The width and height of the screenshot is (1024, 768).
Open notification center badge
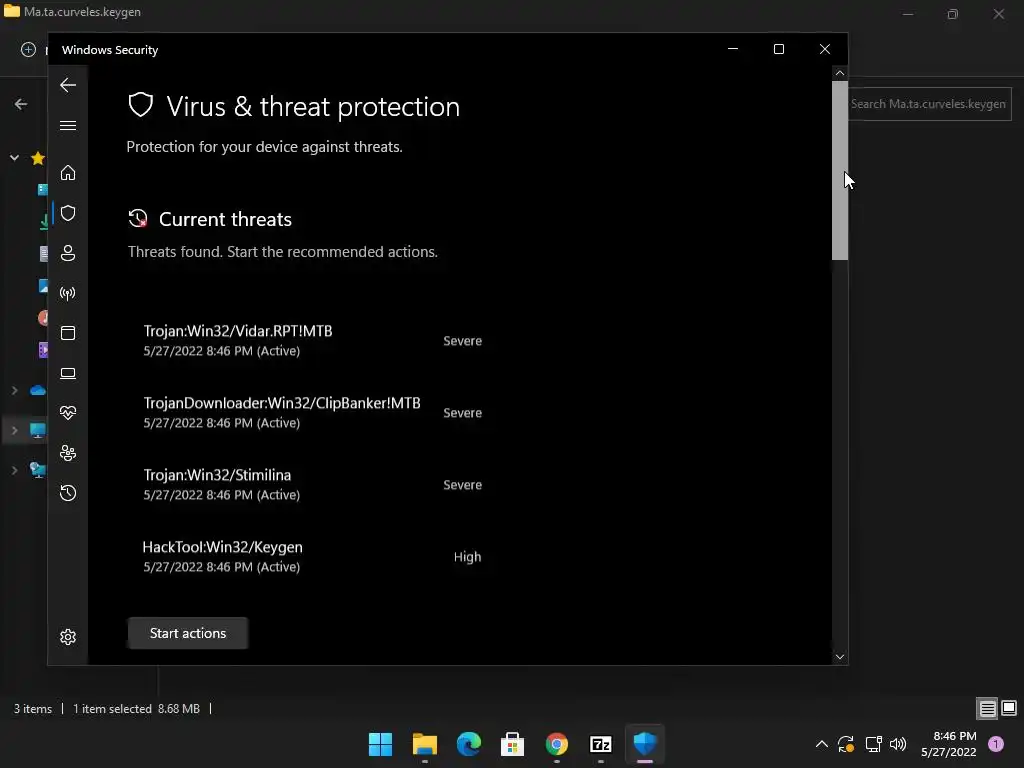996,744
